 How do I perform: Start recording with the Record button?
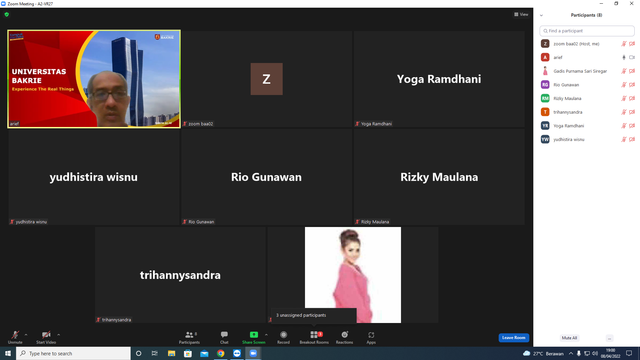[x=283, y=337]
